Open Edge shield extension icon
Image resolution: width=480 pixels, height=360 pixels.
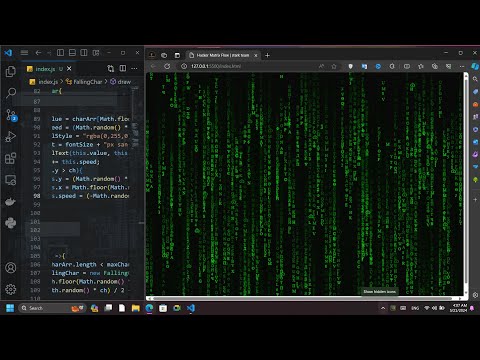(350, 66)
